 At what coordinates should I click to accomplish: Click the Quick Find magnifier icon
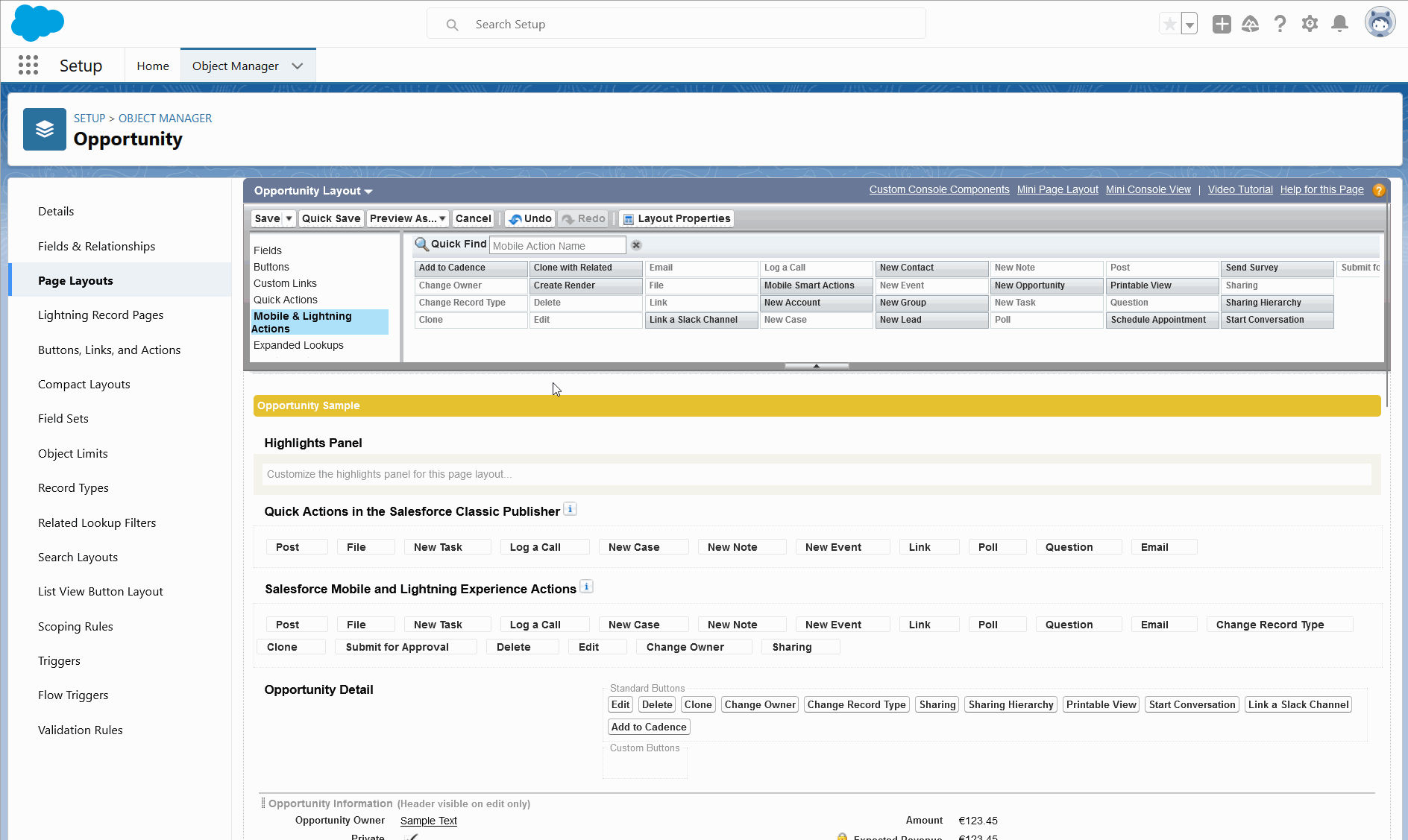421,244
